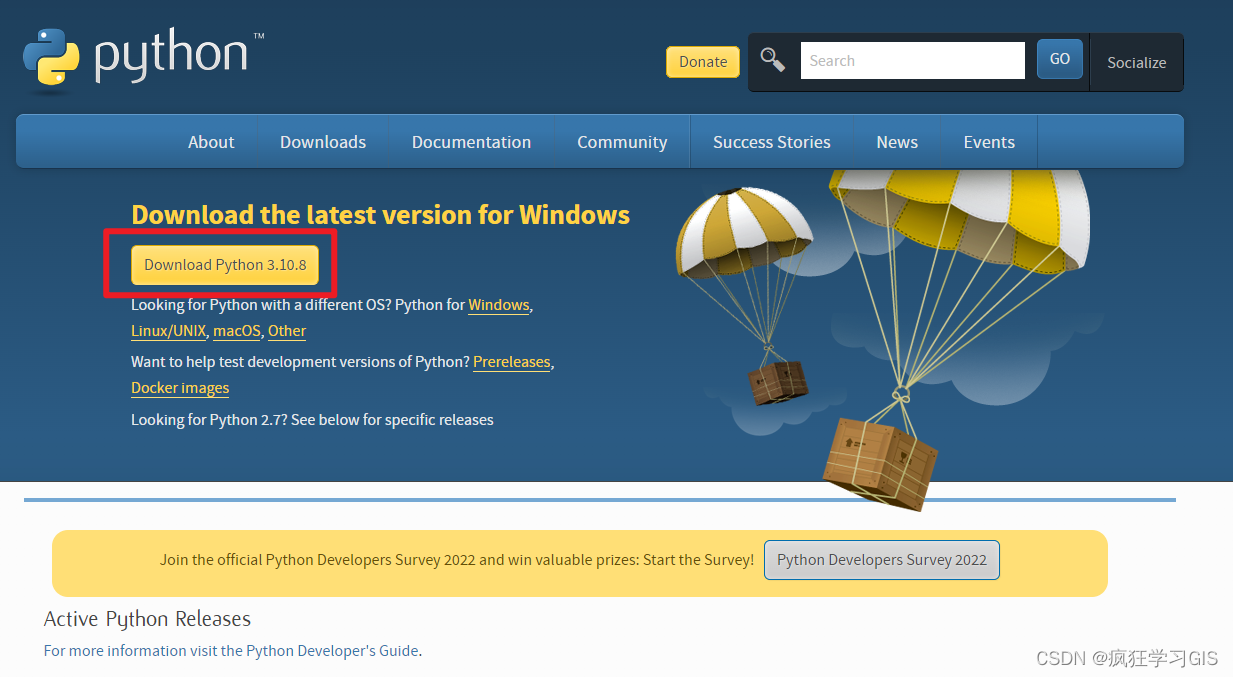Follow the Linux/UNIX link
This screenshot has height=677, width=1233.
168,331
